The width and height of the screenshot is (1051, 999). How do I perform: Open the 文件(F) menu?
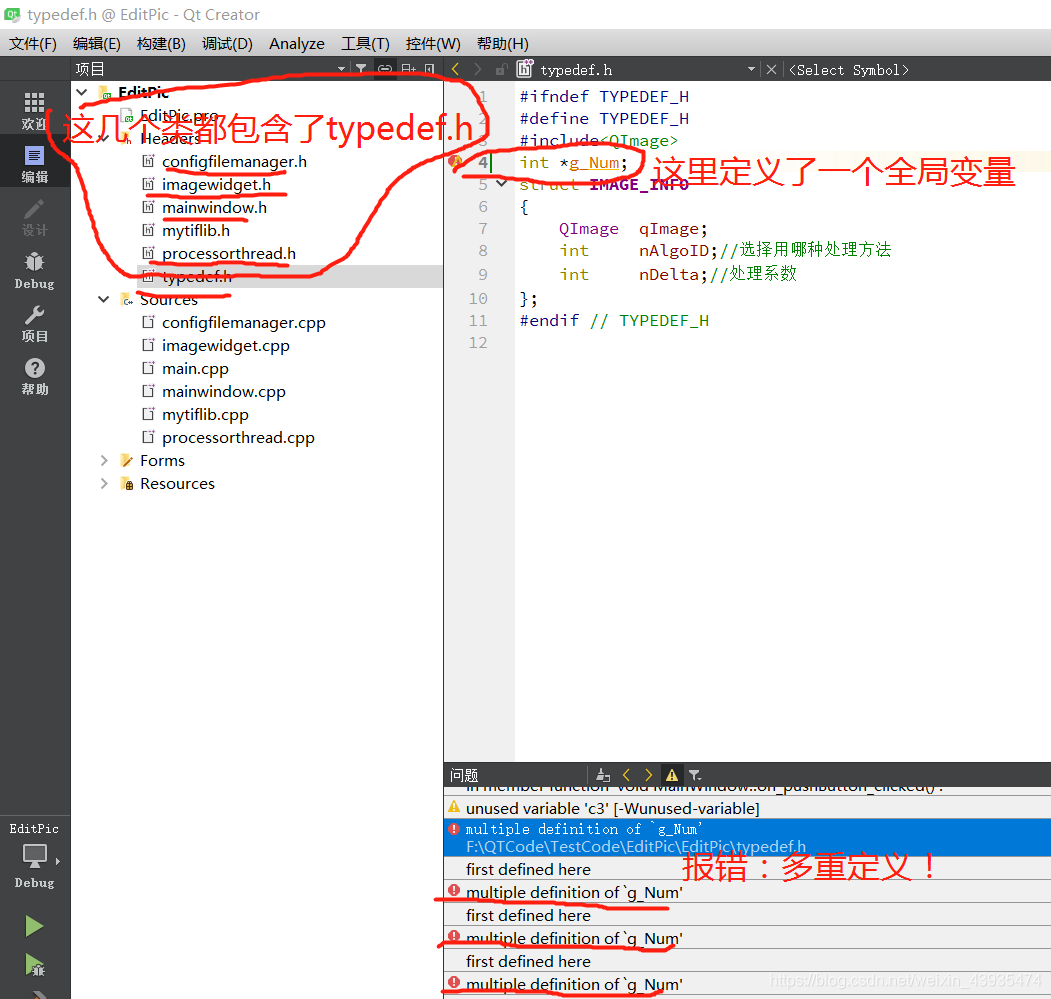tap(33, 44)
